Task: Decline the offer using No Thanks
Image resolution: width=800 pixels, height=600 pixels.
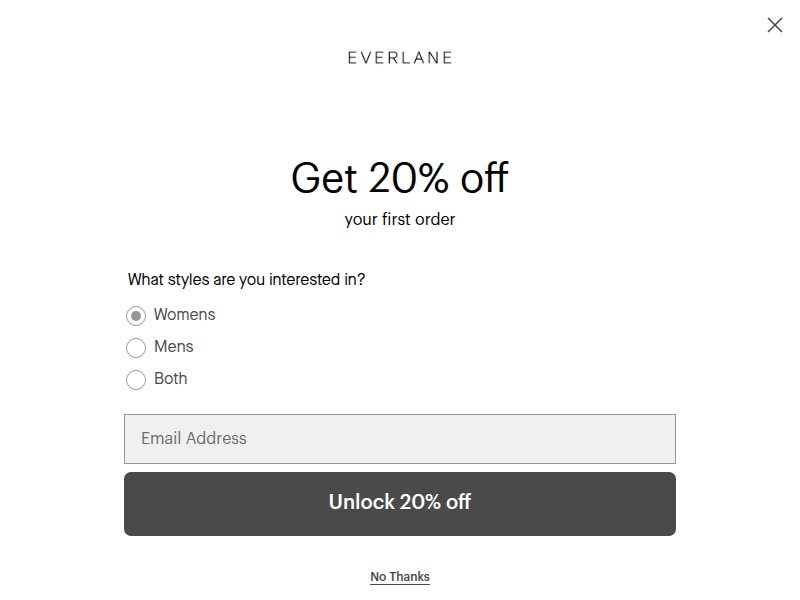Action: pyautogui.click(x=399, y=576)
